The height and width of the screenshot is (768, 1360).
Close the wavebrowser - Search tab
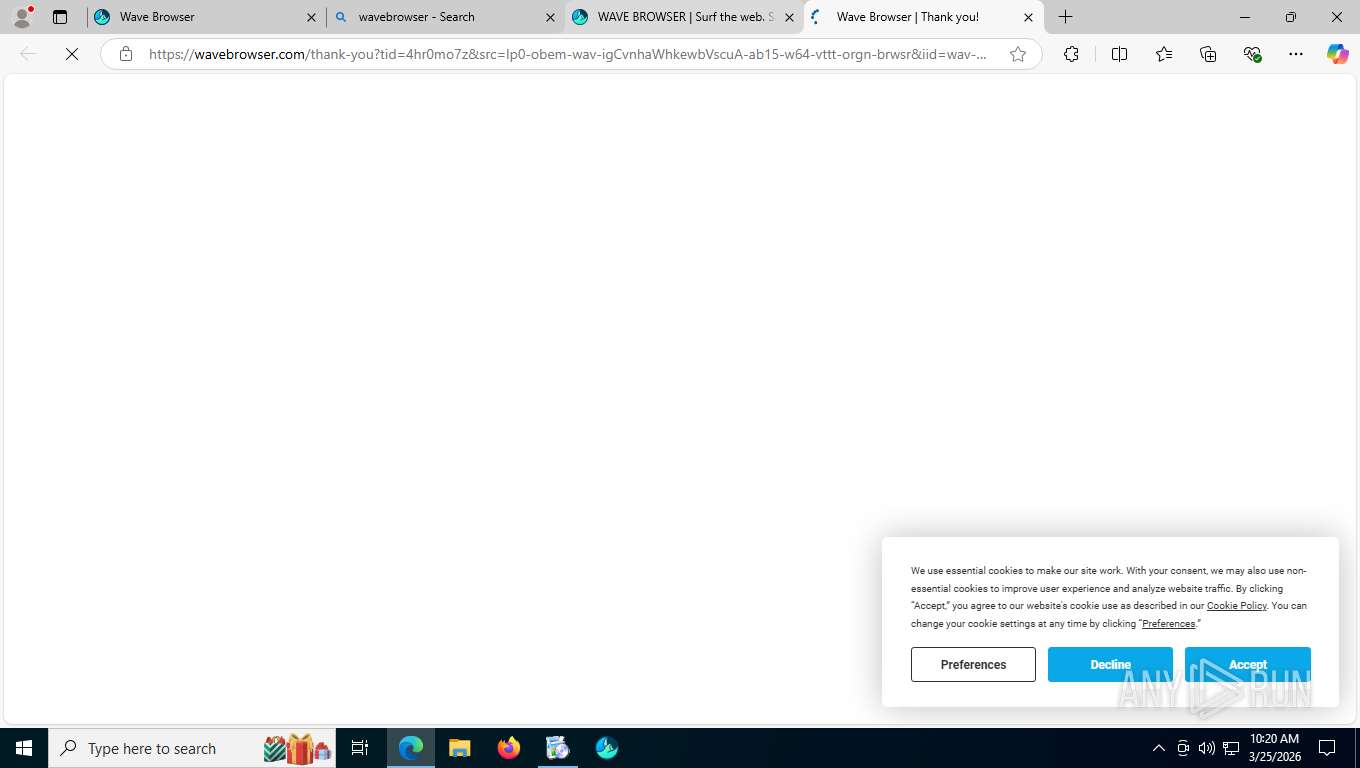(550, 17)
